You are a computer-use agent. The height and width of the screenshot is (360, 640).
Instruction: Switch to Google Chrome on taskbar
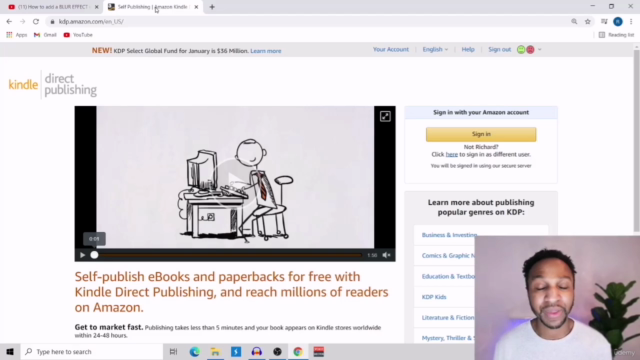(298, 351)
